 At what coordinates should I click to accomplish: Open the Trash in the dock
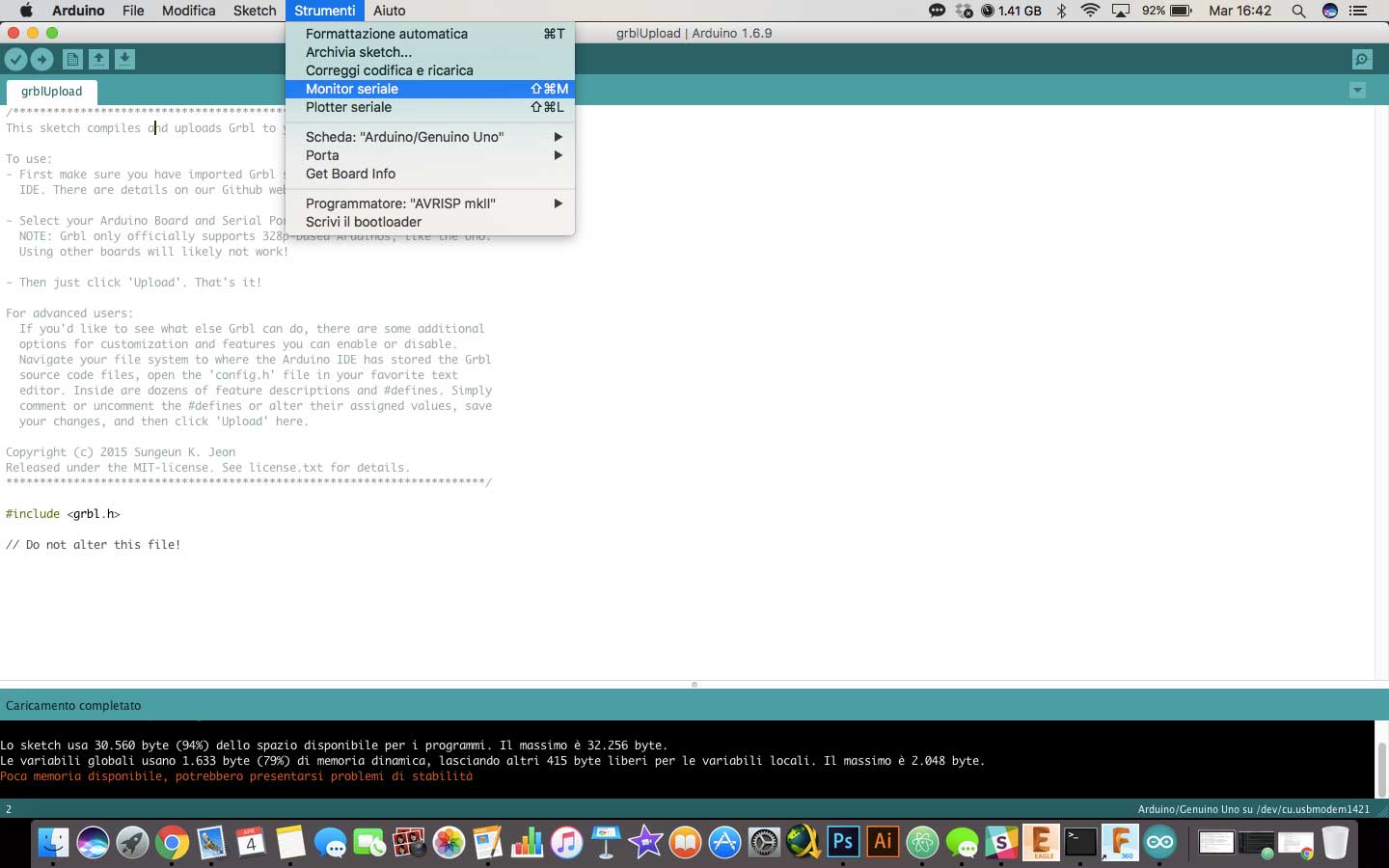(x=1335, y=842)
